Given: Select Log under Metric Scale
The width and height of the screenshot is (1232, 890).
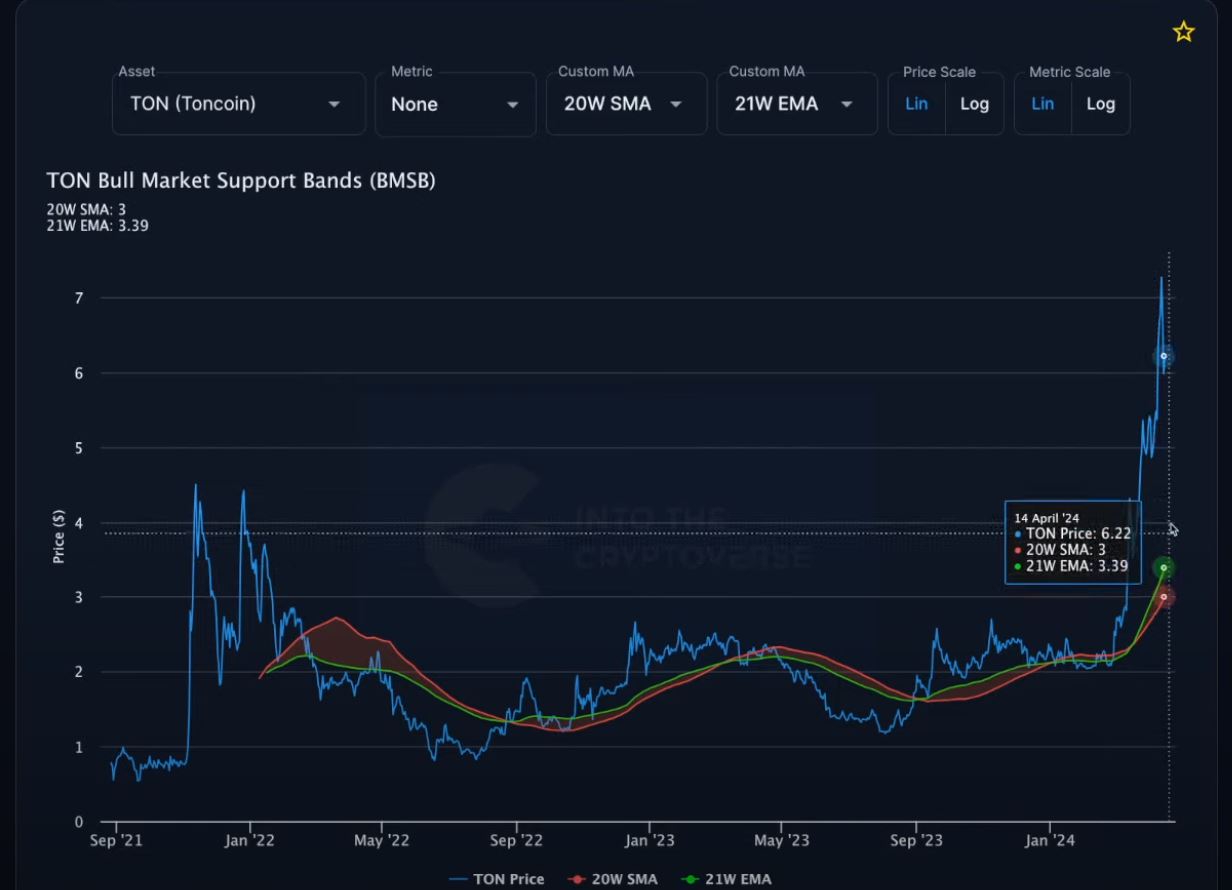Looking at the screenshot, I should (1100, 103).
